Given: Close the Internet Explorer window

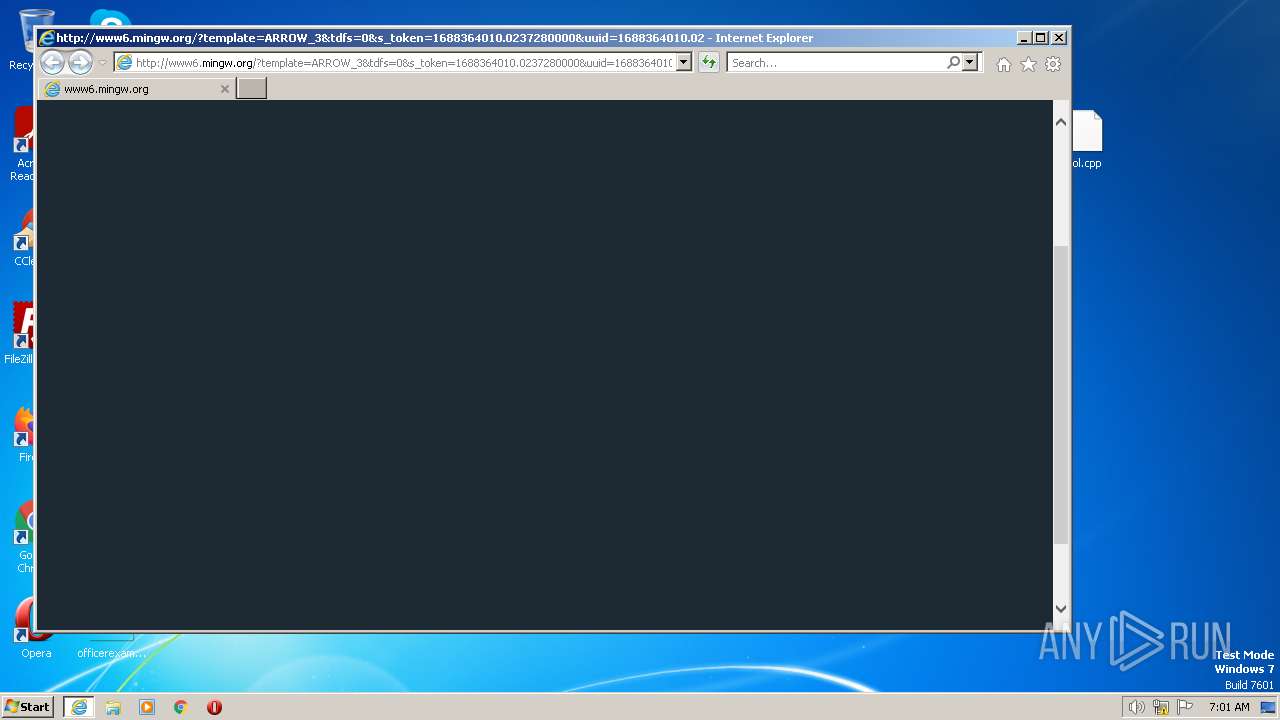Looking at the screenshot, I should [1059, 38].
